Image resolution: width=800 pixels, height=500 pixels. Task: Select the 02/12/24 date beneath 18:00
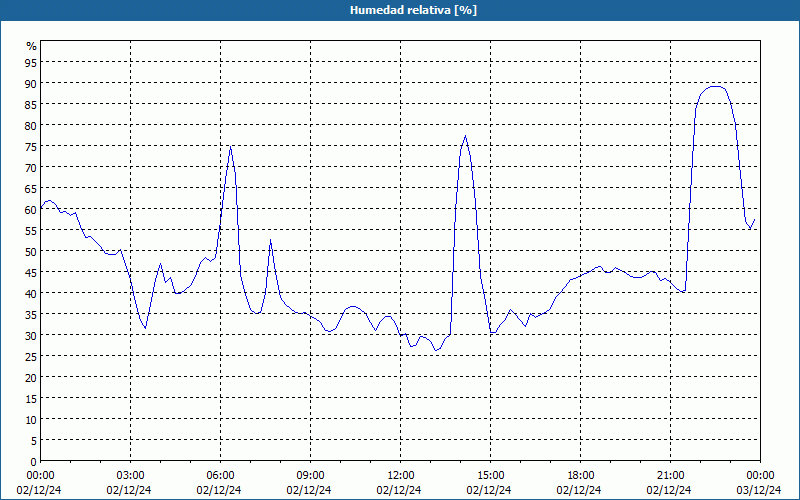point(579,490)
